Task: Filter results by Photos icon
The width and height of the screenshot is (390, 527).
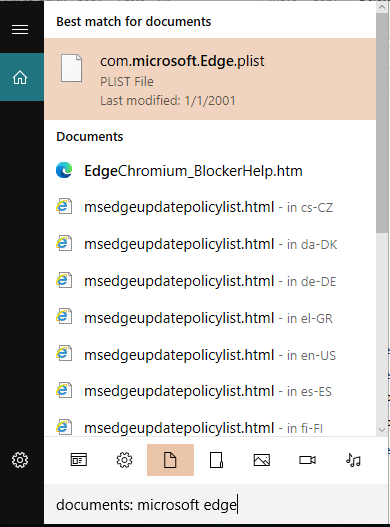Action: pos(262,460)
